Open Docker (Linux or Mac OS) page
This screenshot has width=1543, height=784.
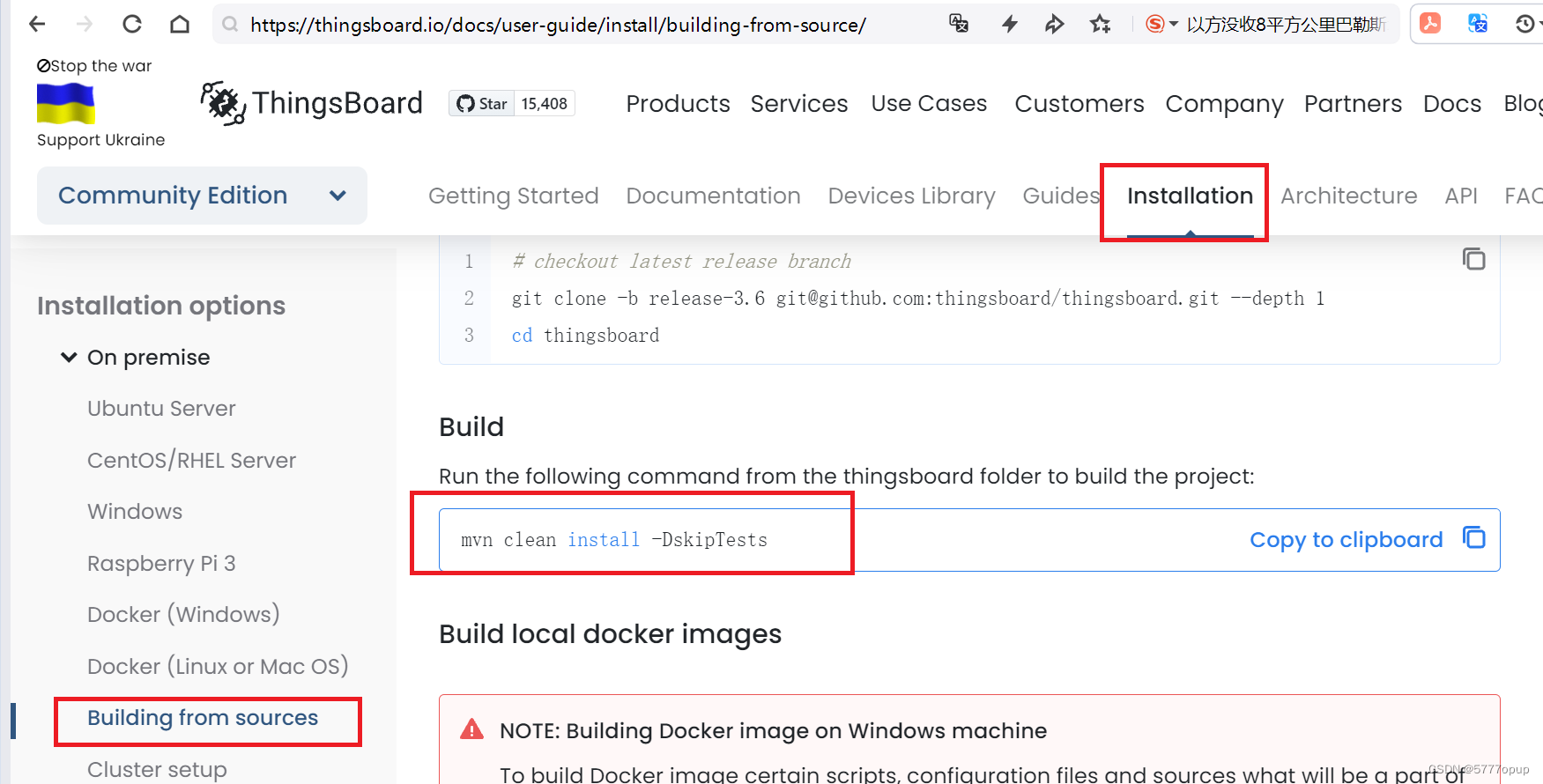tap(218, 667)
